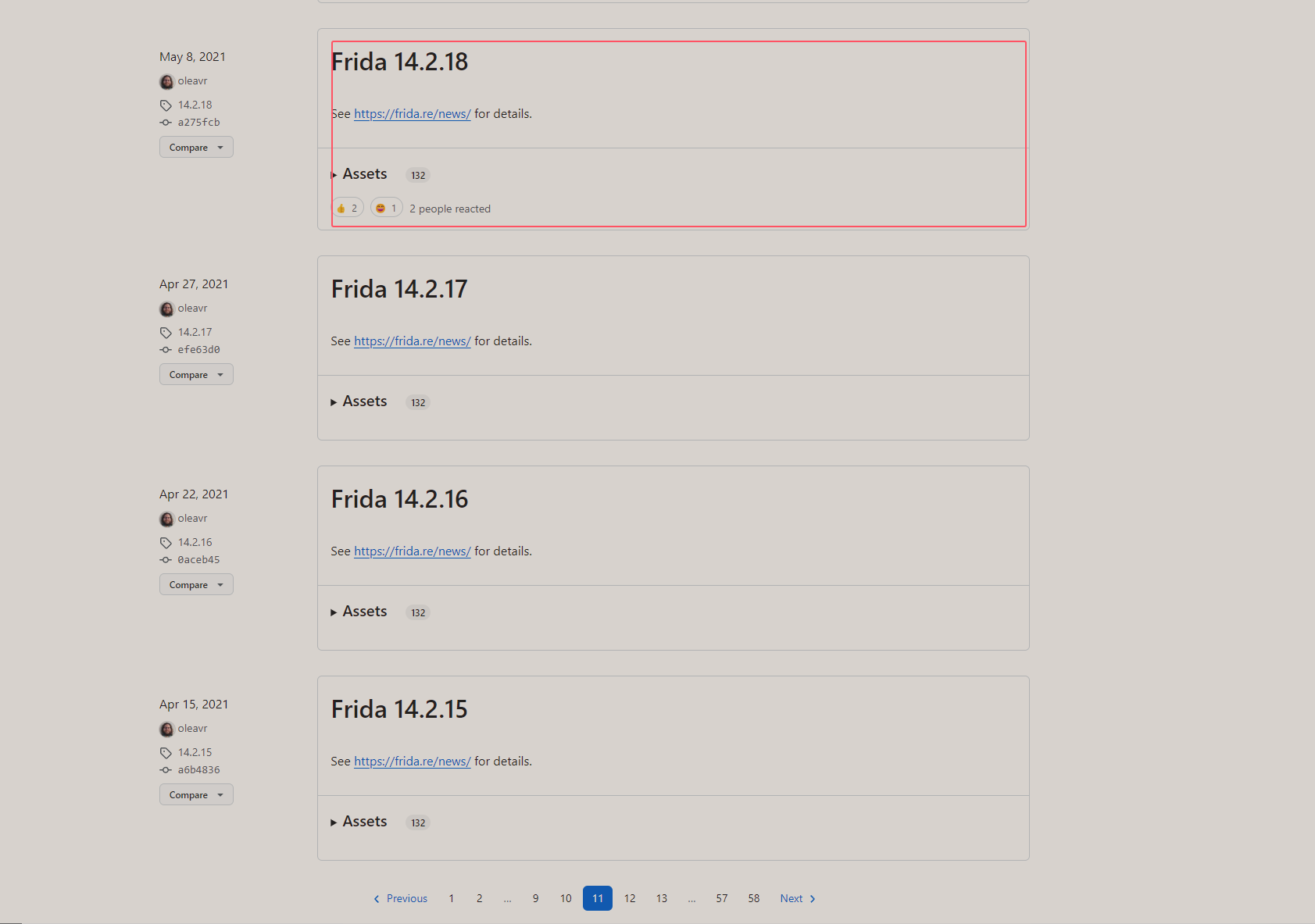This screenshot has width=1315, height=924.
Task: Open page 1 in pagination
Action: click(x=451, y=898)
